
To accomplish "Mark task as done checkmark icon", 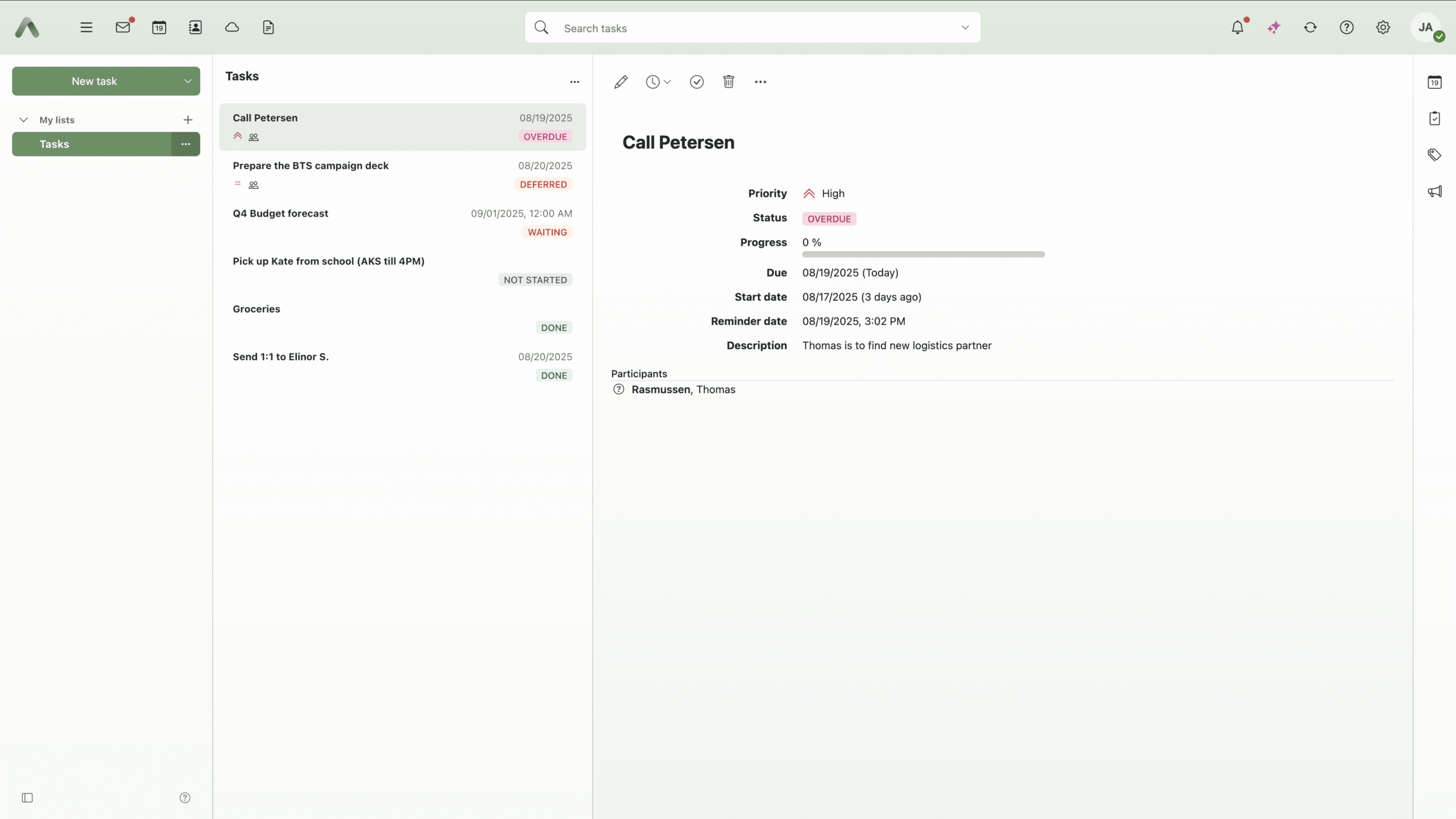I will [x=697, y=82].
